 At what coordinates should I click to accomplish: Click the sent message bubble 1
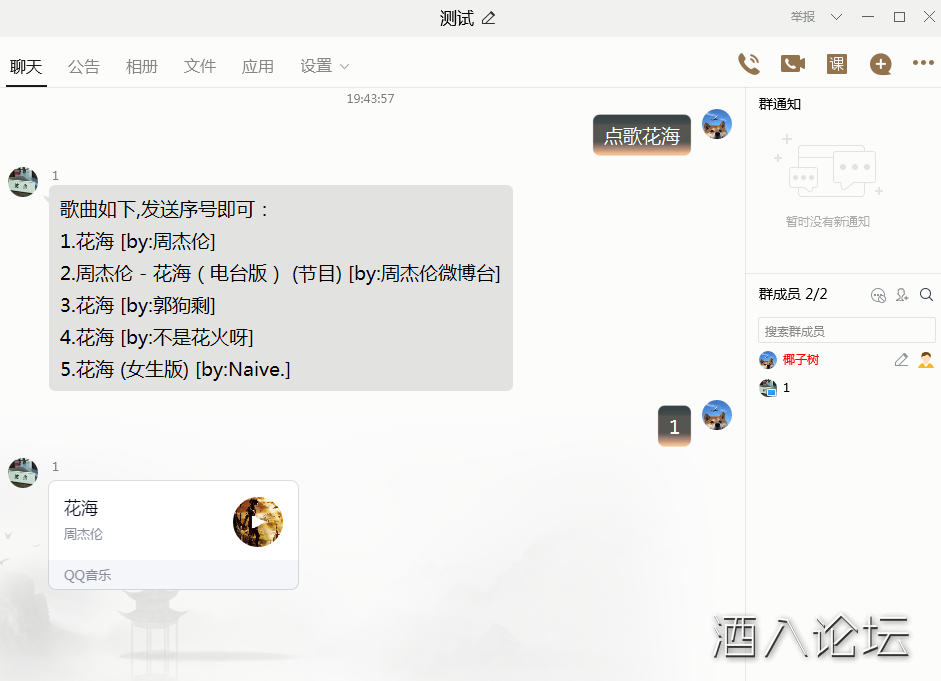(674, 426)
